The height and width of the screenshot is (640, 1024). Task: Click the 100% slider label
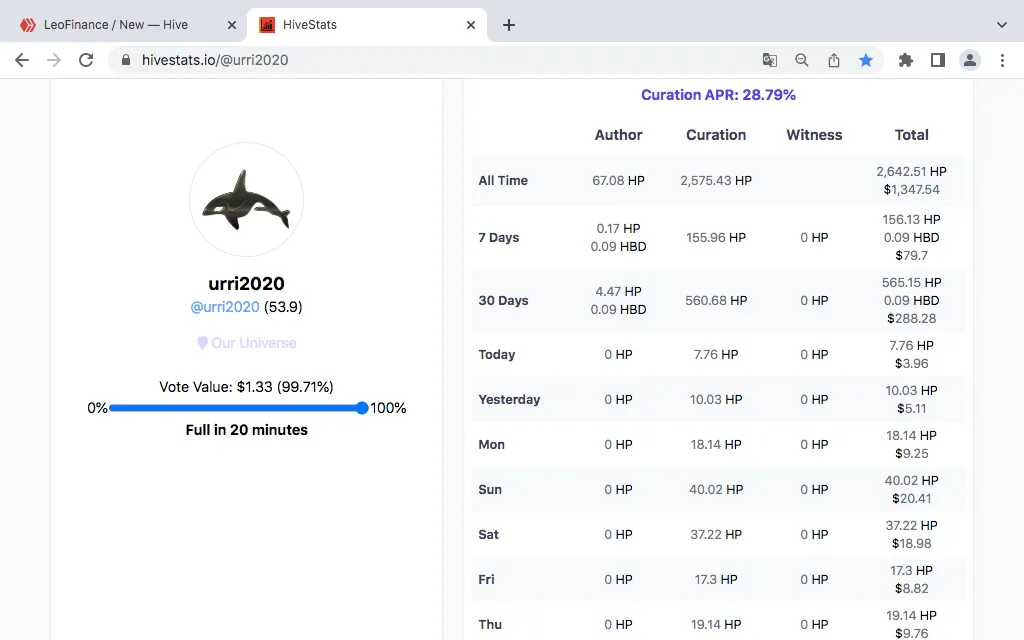pyautogui.click(x=388, y=408)
